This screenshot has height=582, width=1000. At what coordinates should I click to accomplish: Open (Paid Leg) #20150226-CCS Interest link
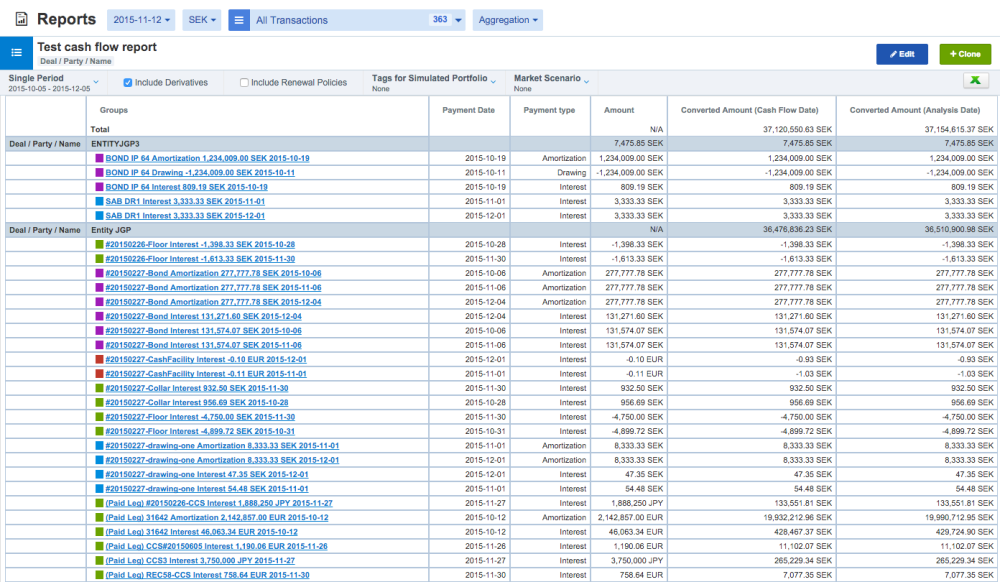coord(219,504)
